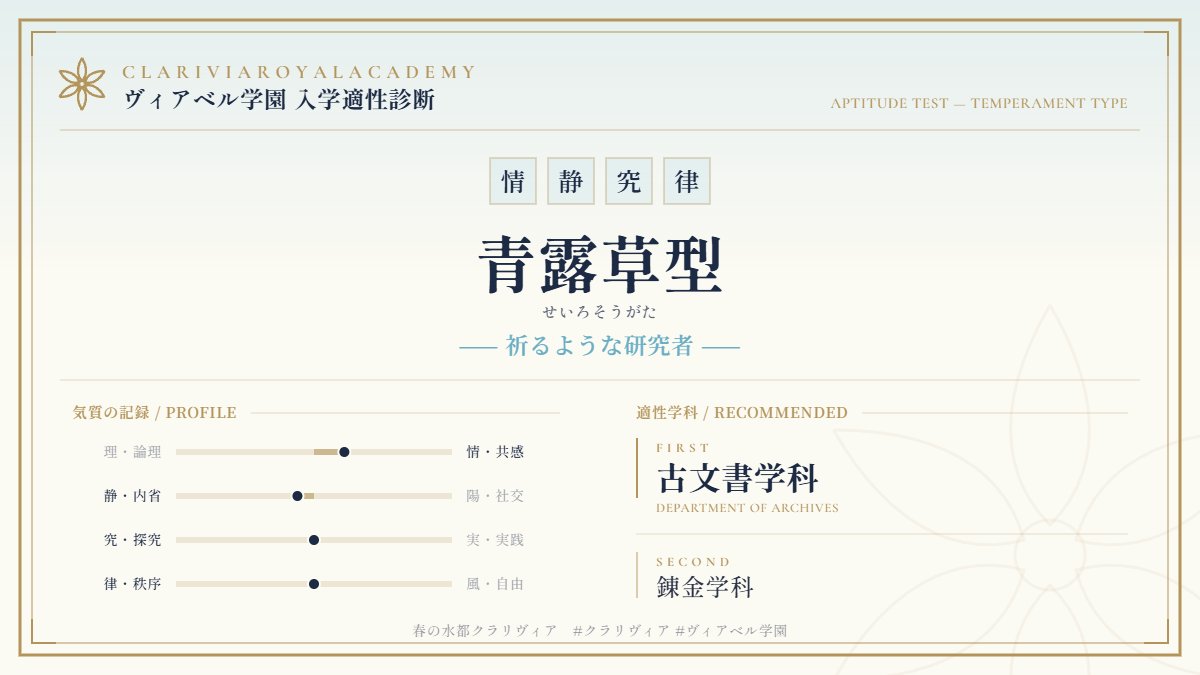Click the 情・共感 label
1200x675 pixels.
coord(495,452)
